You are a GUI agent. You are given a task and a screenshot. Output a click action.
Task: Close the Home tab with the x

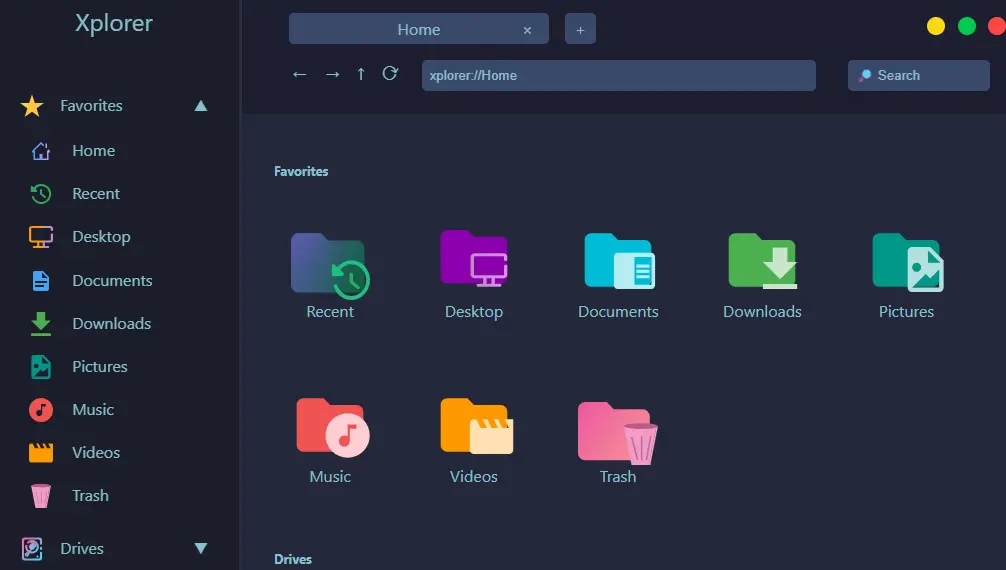[x=527, y=30]
